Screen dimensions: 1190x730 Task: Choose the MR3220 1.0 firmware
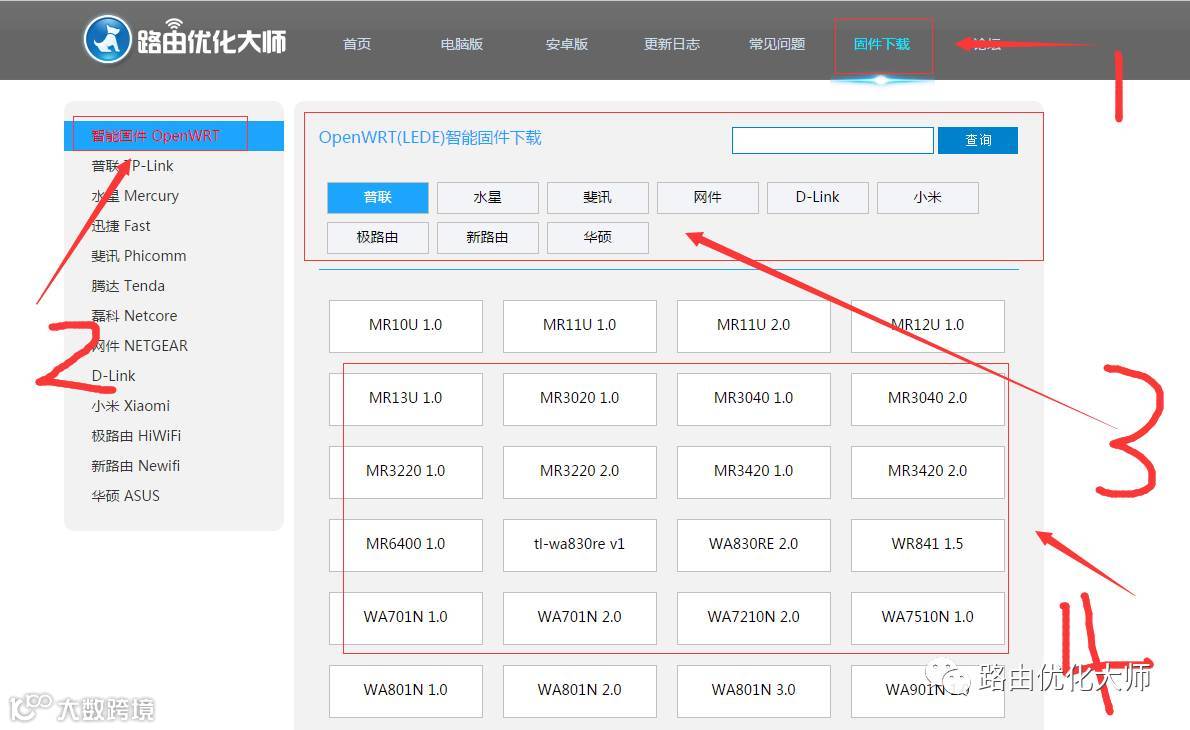(406, 471)
